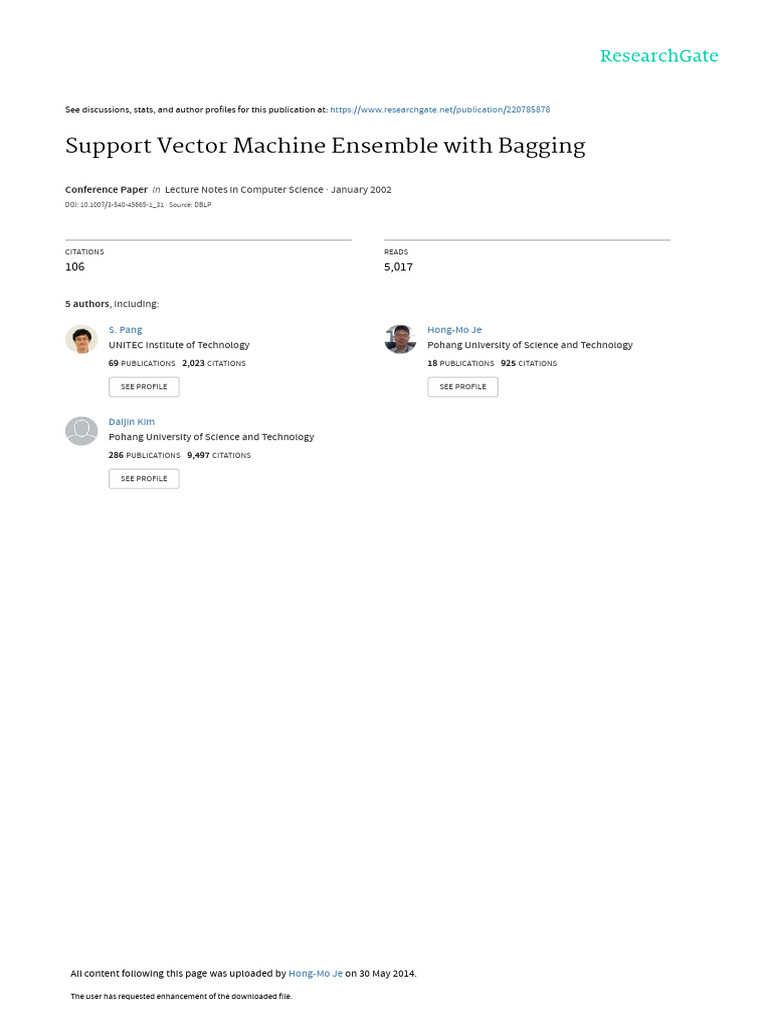This screenshot has height=1024, width=768.
Task: Click Daijin Kim's 9,497 citations stat
Action: tap(219, 455)
